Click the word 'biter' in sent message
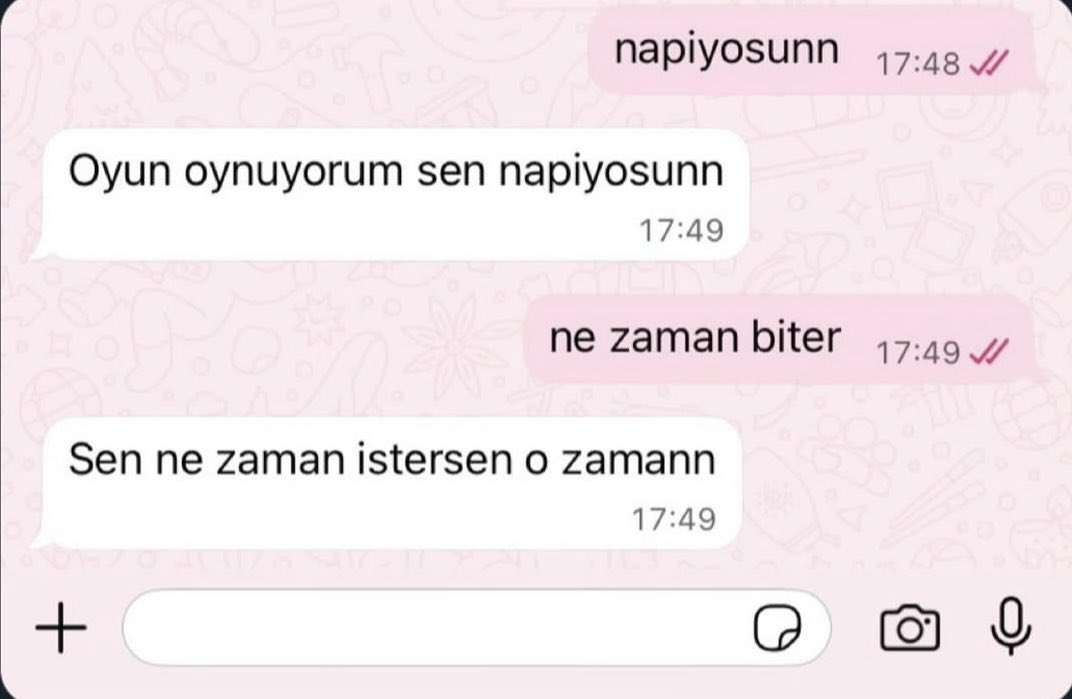This screenshot has width=1072, height=699. tap(796, 337)
